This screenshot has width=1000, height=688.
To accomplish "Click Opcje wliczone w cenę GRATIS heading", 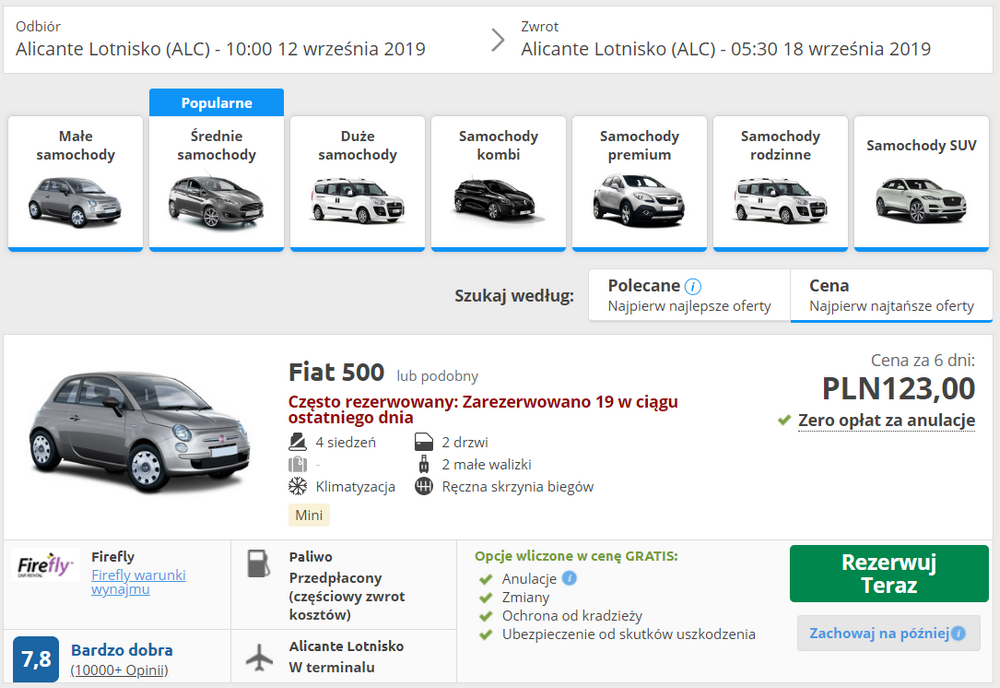I will [576, 556].
